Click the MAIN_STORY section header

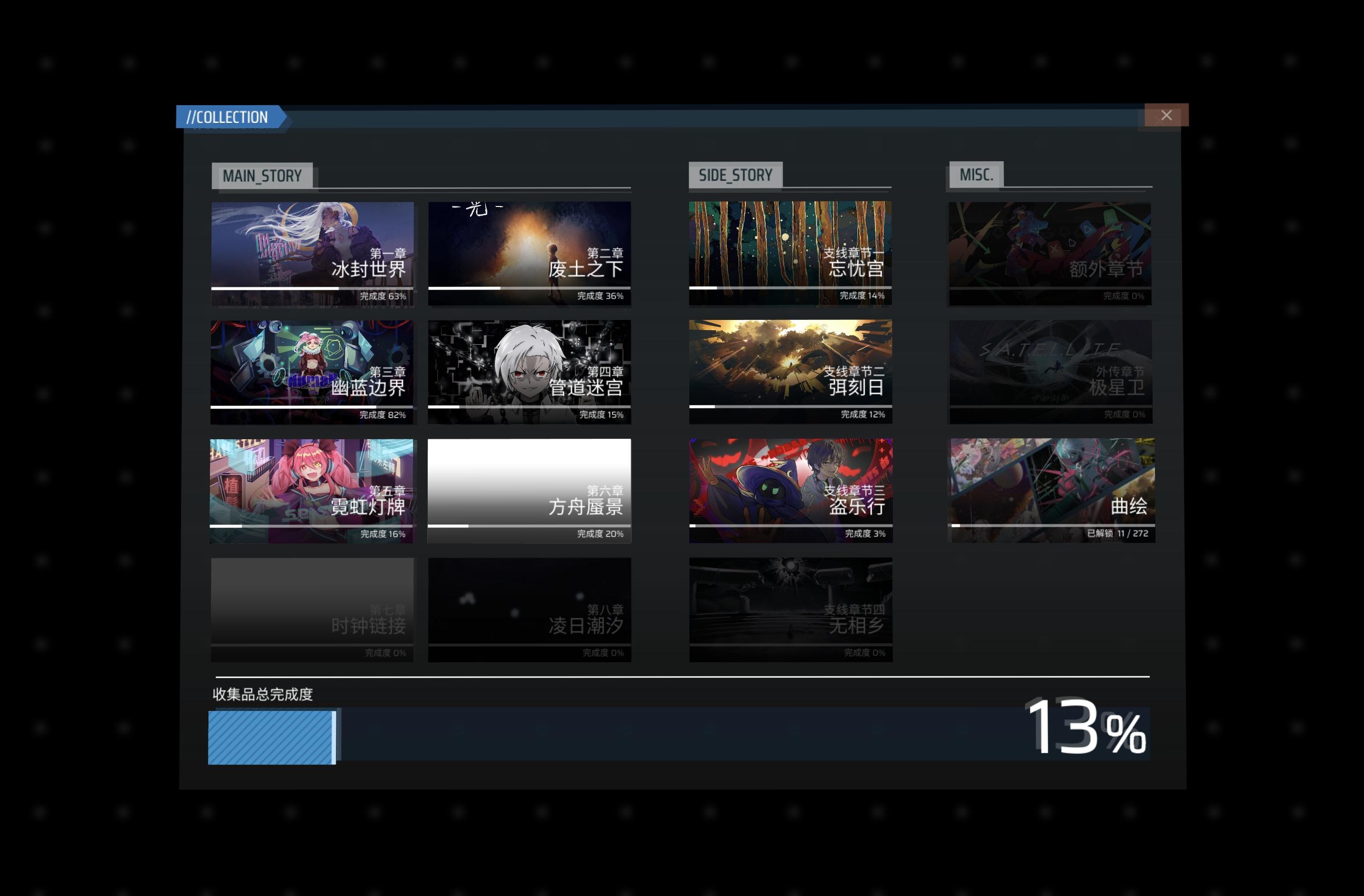tap(262, 176)
